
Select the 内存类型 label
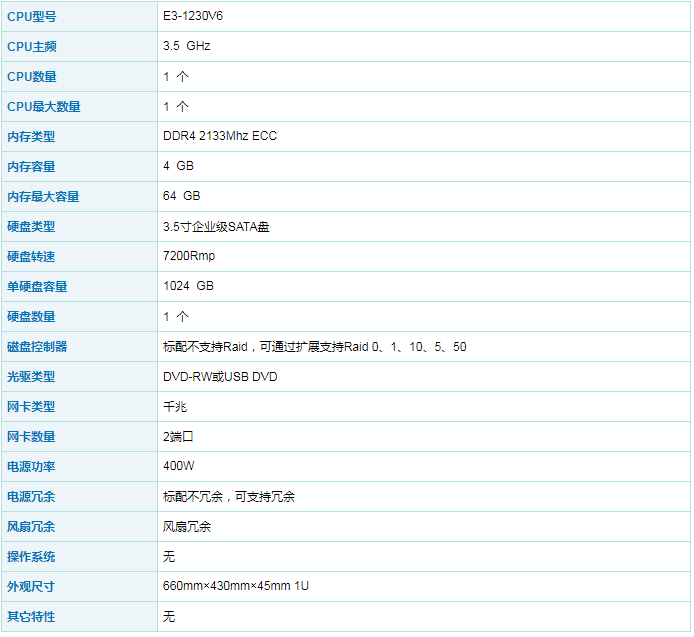coord(31,137)
